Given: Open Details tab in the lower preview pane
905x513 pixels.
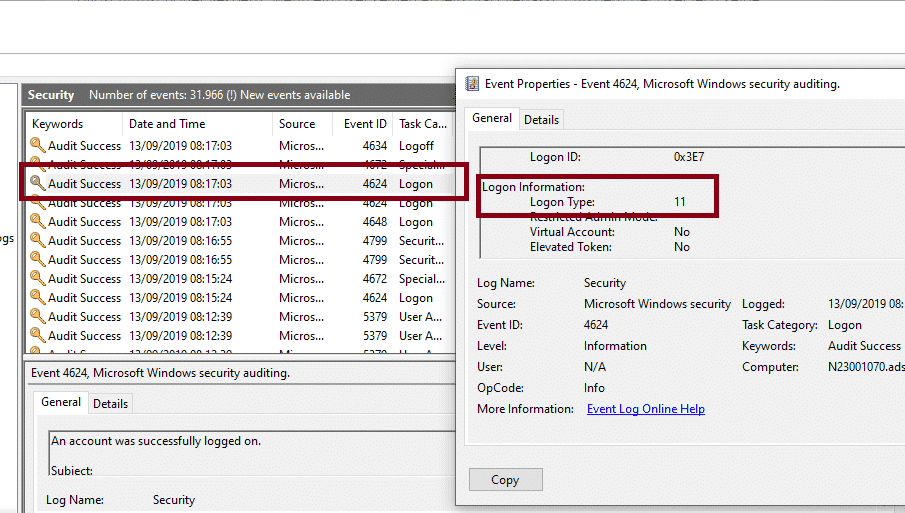Looking at the screenshot, I should coord(110,403).
